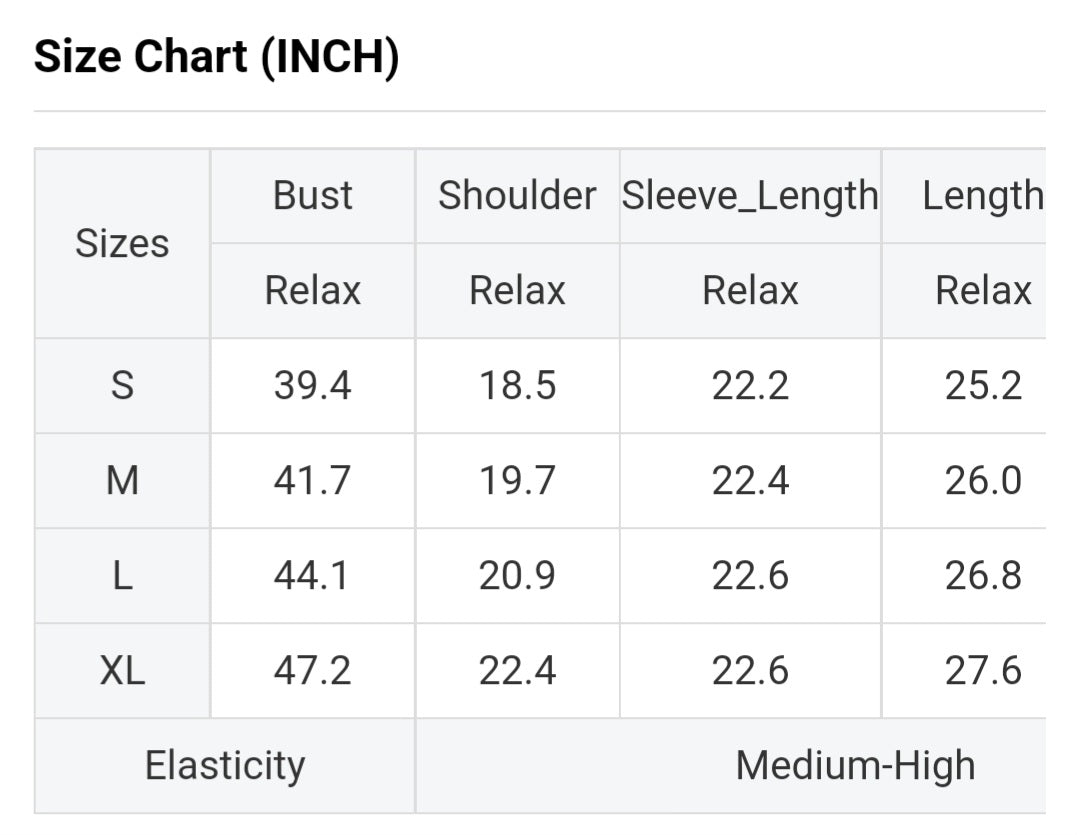
Task: Select the M size row label
Action: 122,481
